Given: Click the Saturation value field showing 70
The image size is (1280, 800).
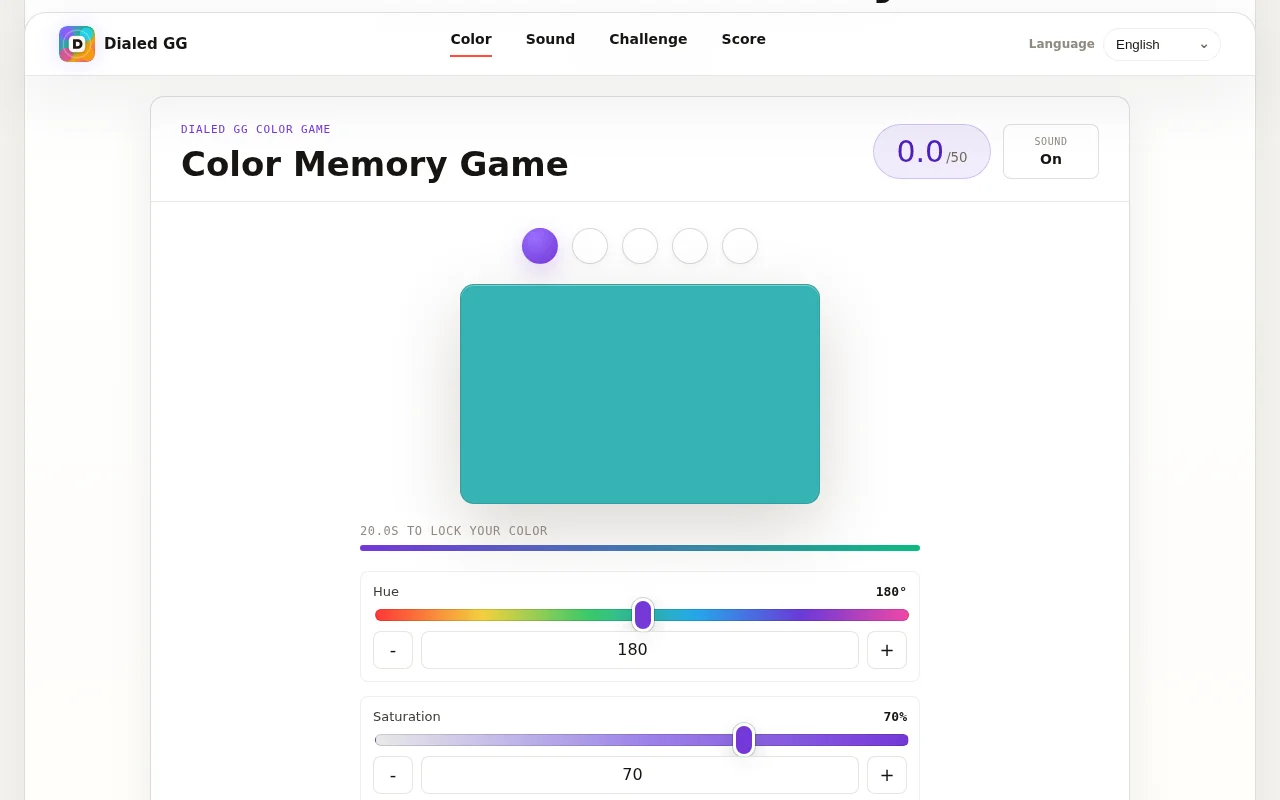Looking at the screenshot, I should (640, 775).
